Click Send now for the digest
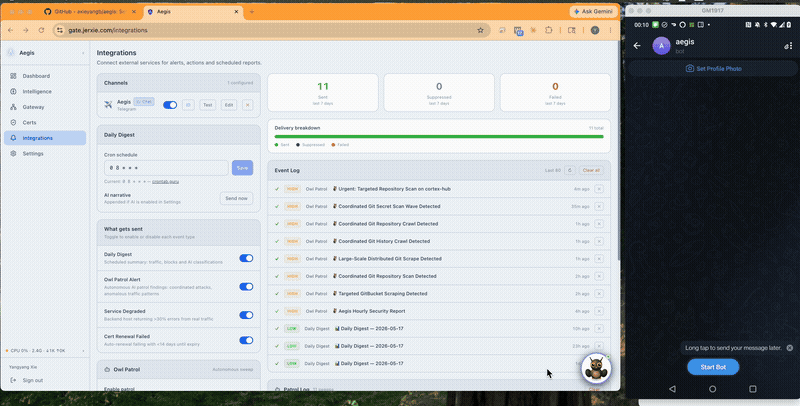Viewport: 800px width, 406px height. click(x=236, y=198)
